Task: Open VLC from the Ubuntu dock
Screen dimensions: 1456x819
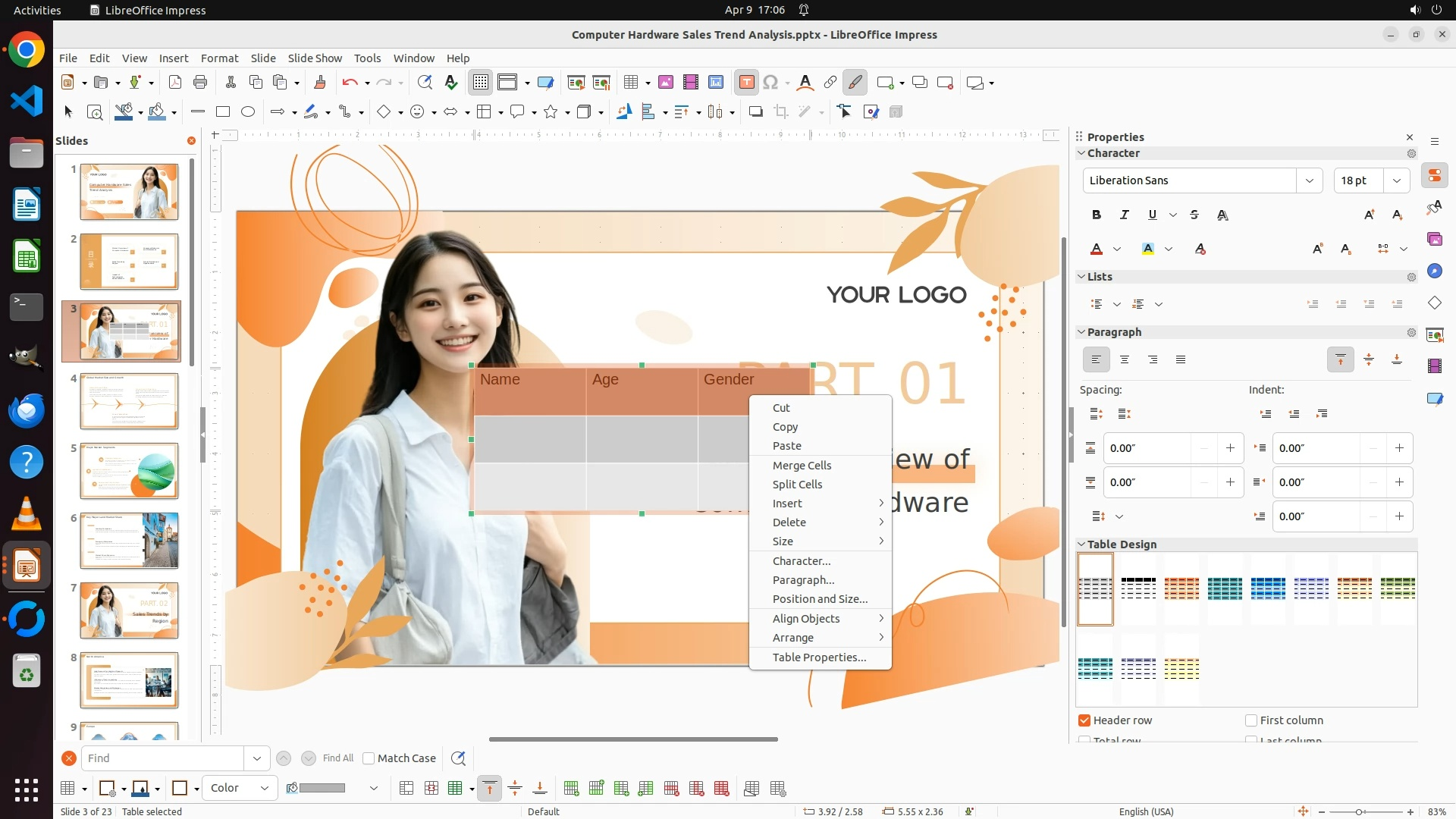Action: click(x=27, y=513)
